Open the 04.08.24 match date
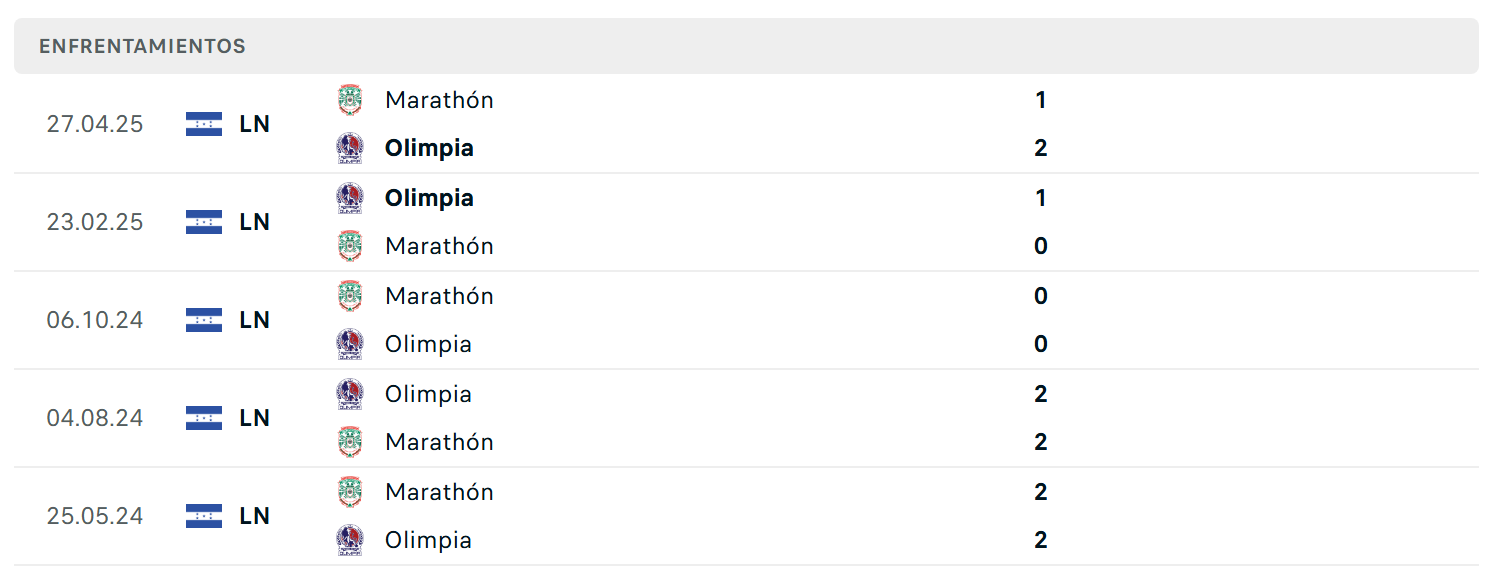Viewport: 1495px width, 579px height. (95, 418)
